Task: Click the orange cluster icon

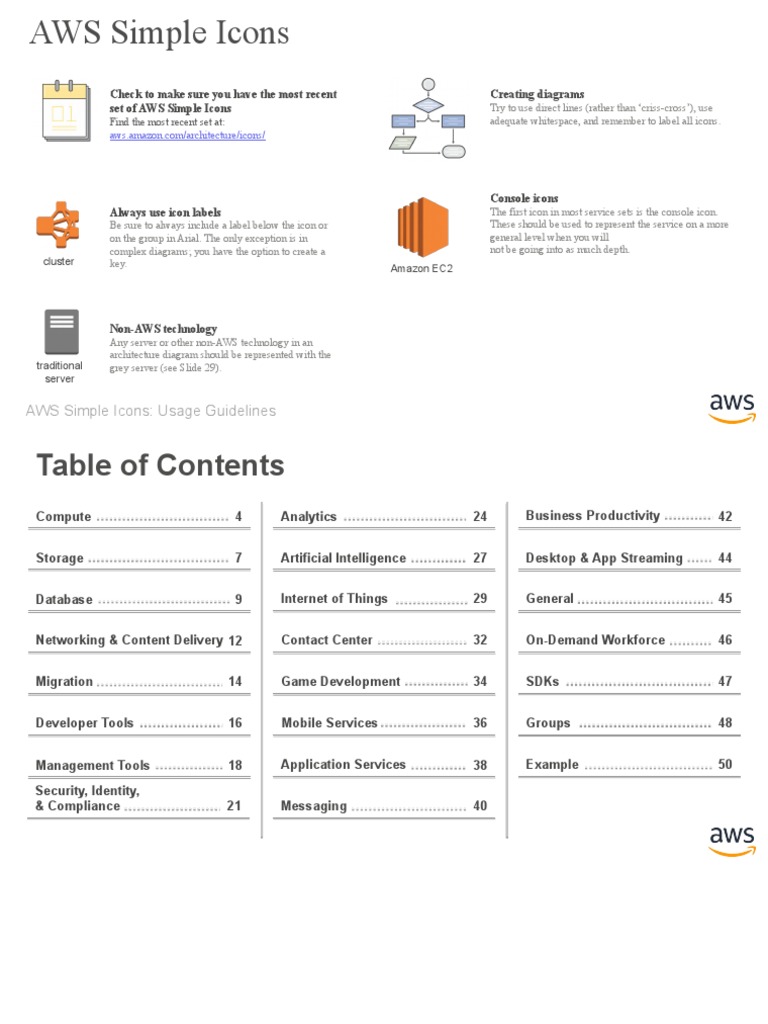Action: [58, 226]
